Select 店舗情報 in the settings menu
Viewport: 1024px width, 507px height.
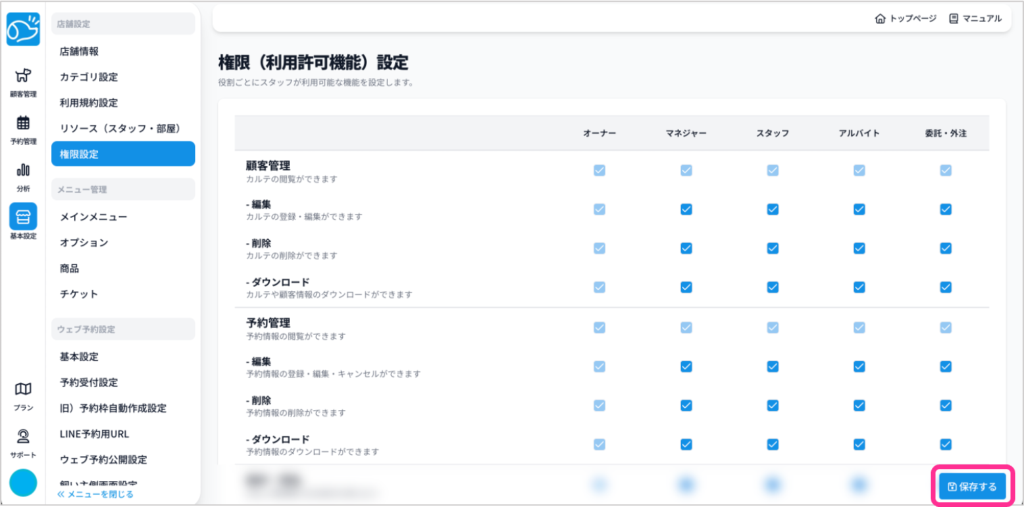[x=79, y=51]
